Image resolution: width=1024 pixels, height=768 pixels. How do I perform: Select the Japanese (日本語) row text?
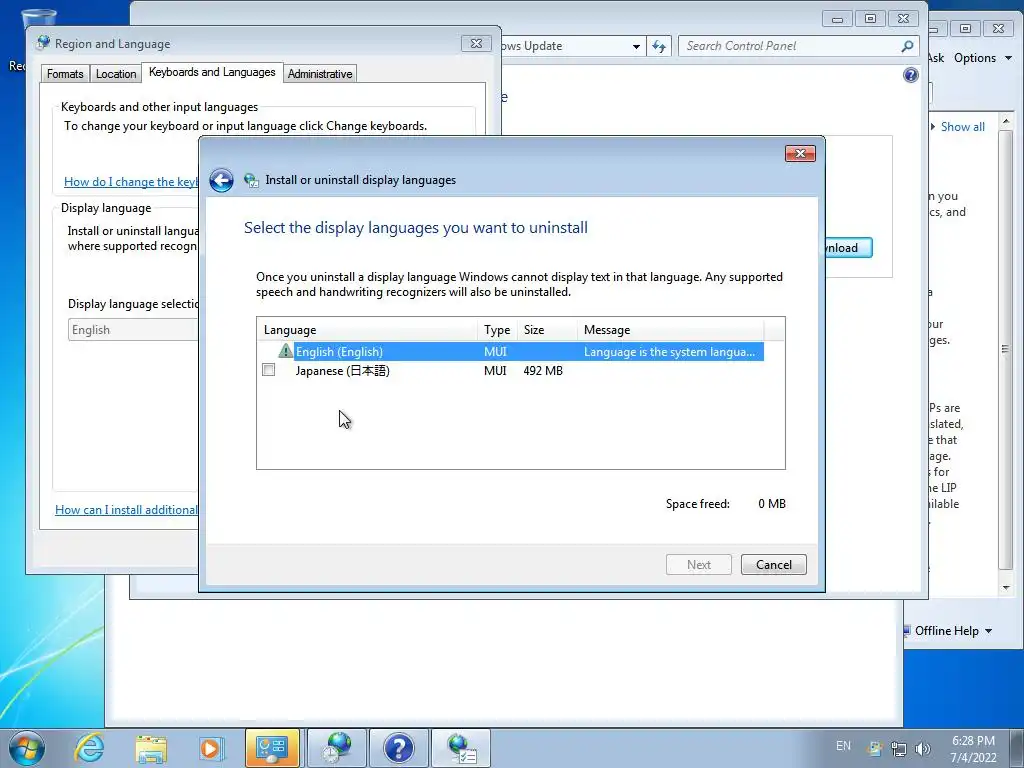tap(342, 371)
